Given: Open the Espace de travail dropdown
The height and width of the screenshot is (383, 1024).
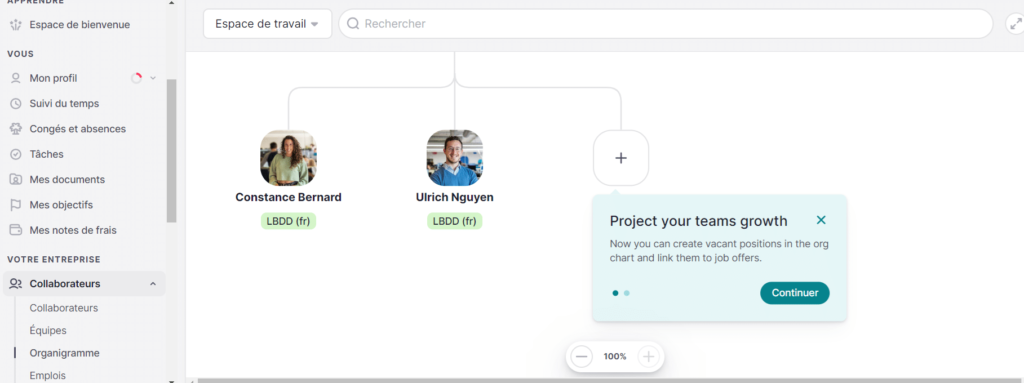Looking at the screenshot, I should click(x=267, y=24).
